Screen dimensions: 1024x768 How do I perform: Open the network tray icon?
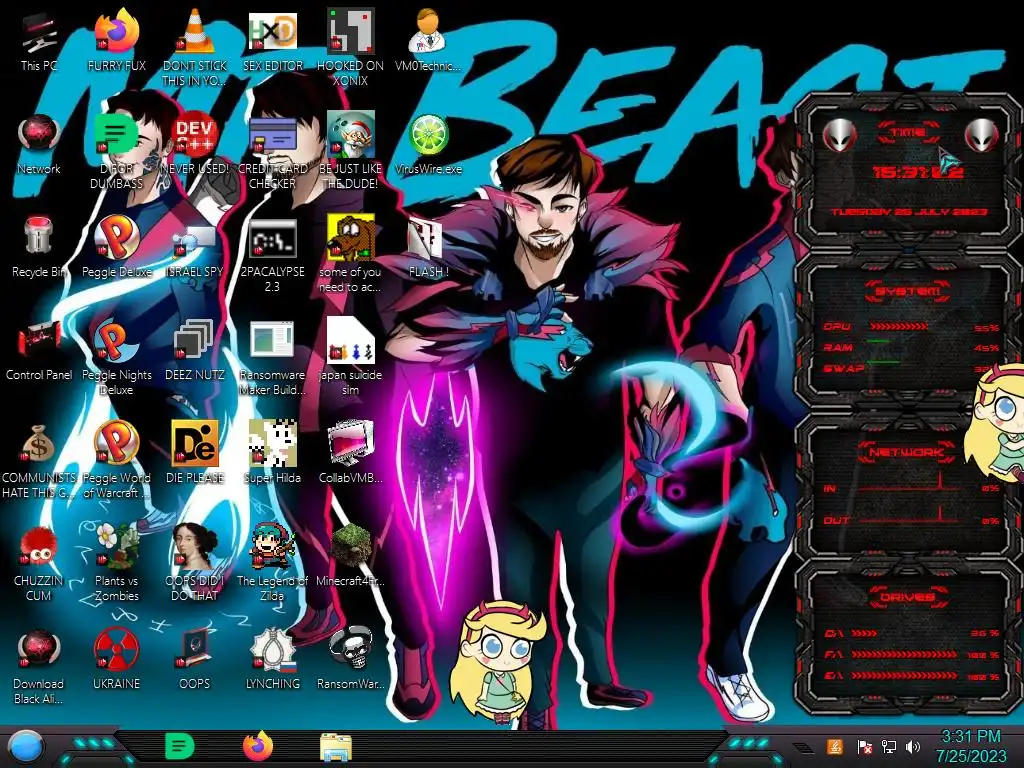pos(889,746)
